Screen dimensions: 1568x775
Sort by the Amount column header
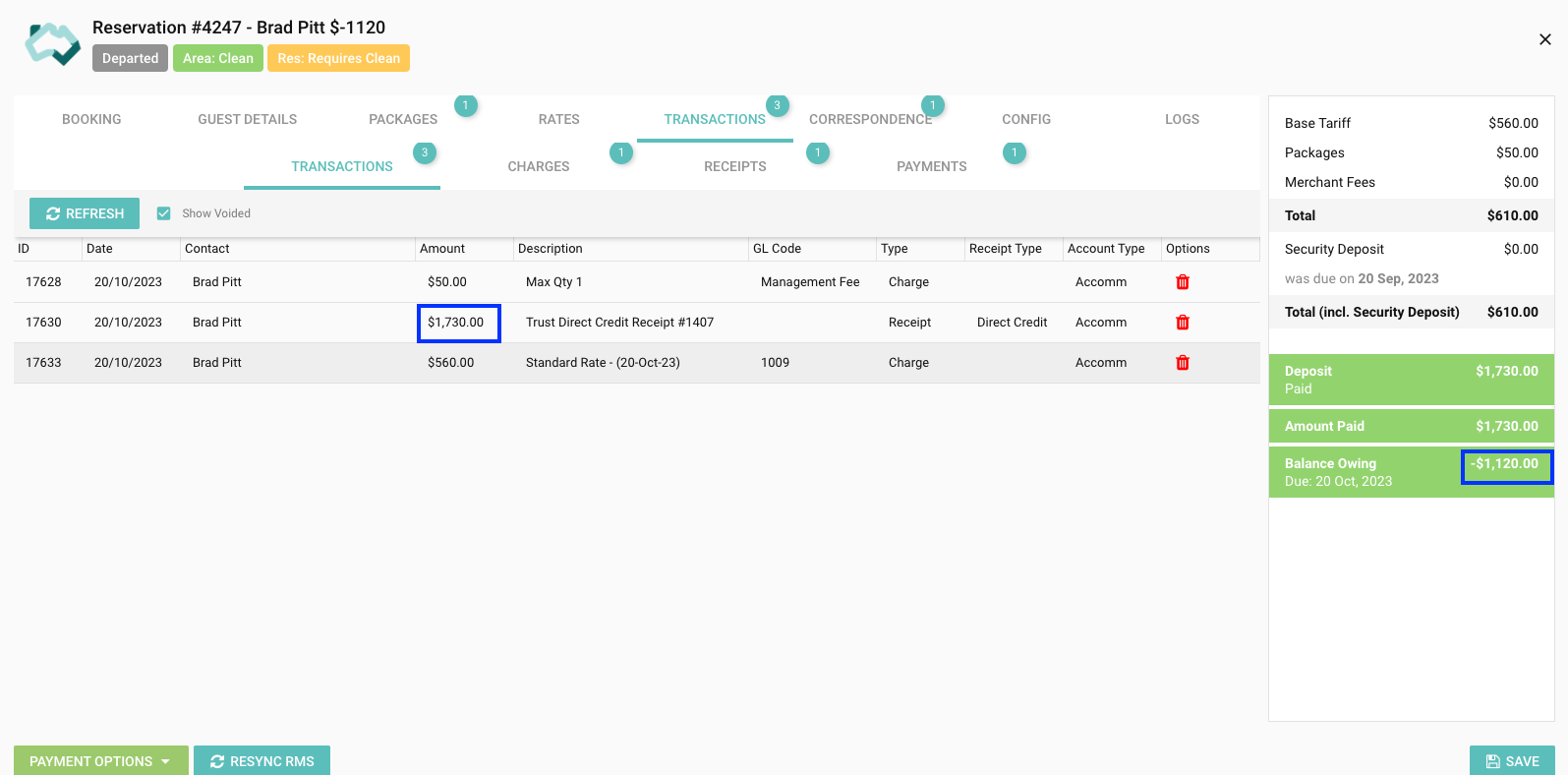(442, 249)
